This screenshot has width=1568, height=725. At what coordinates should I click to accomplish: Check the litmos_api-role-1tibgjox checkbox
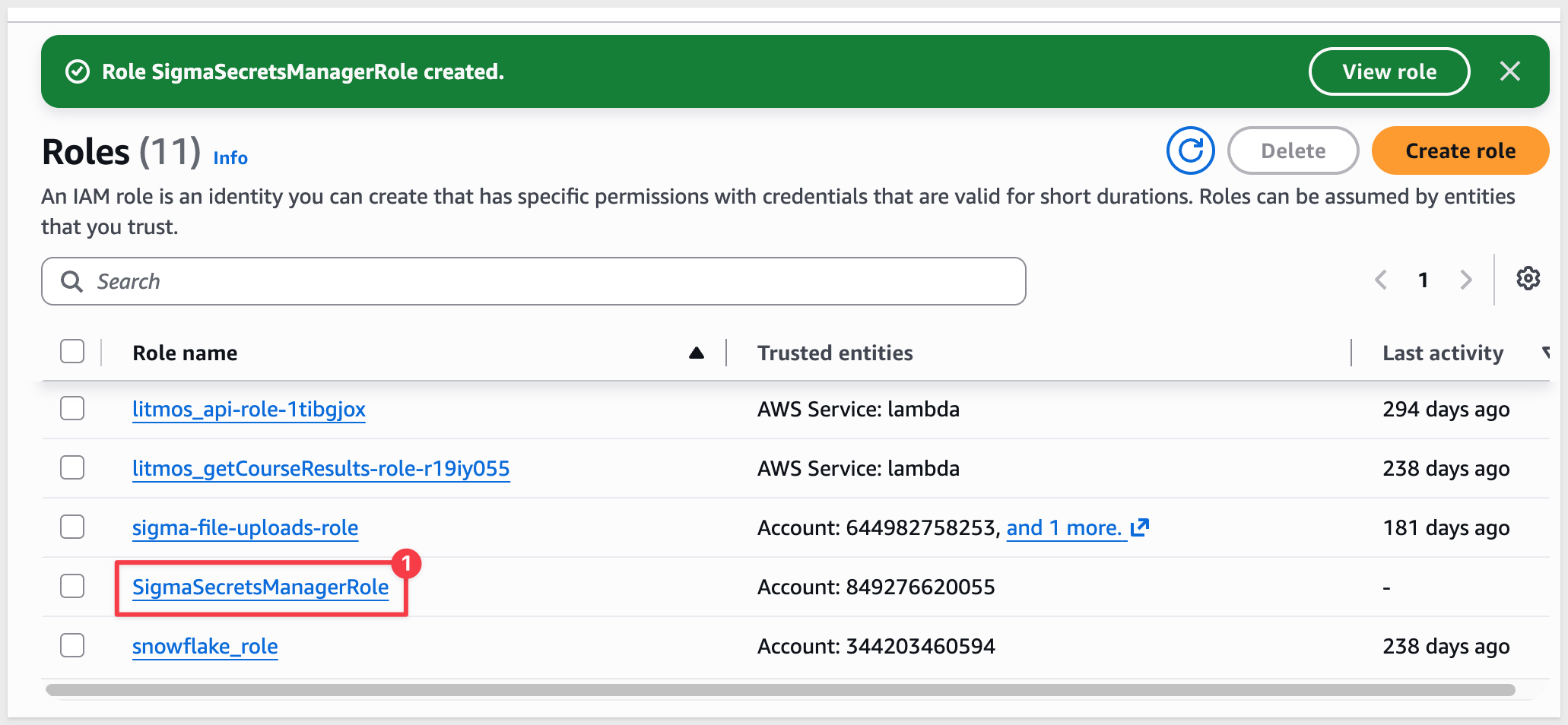click(x=72, y=408)
